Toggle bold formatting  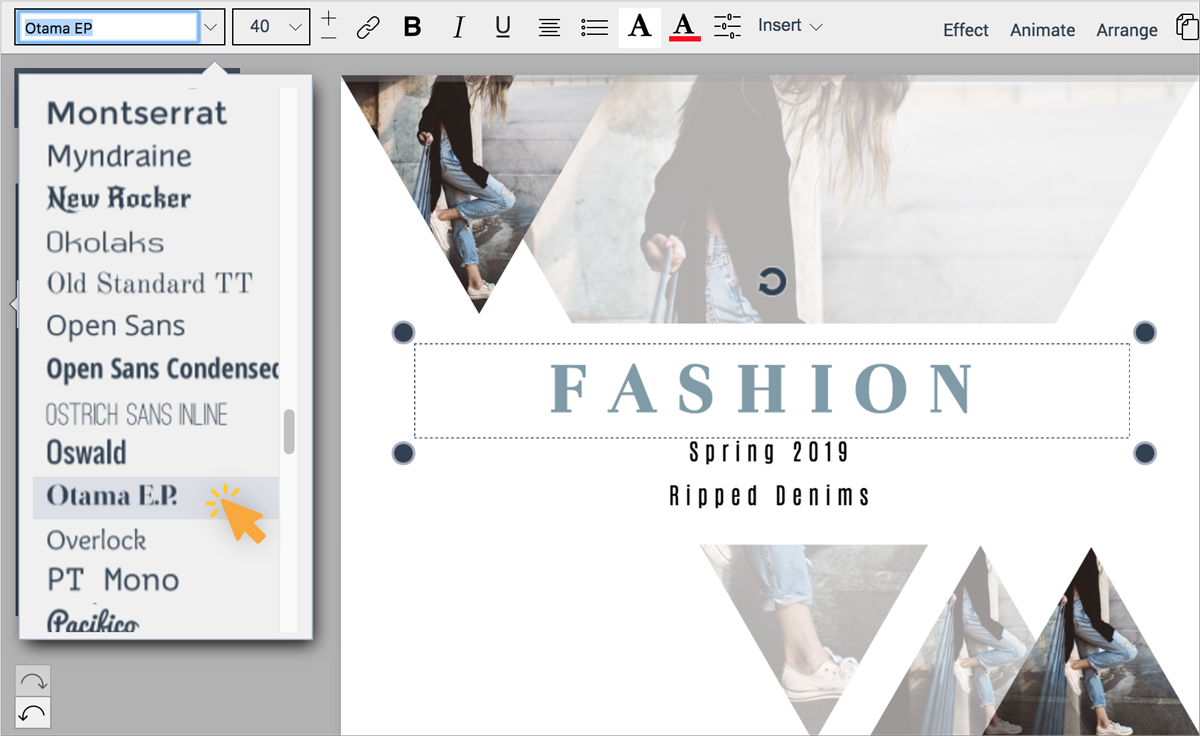[411, 28]
